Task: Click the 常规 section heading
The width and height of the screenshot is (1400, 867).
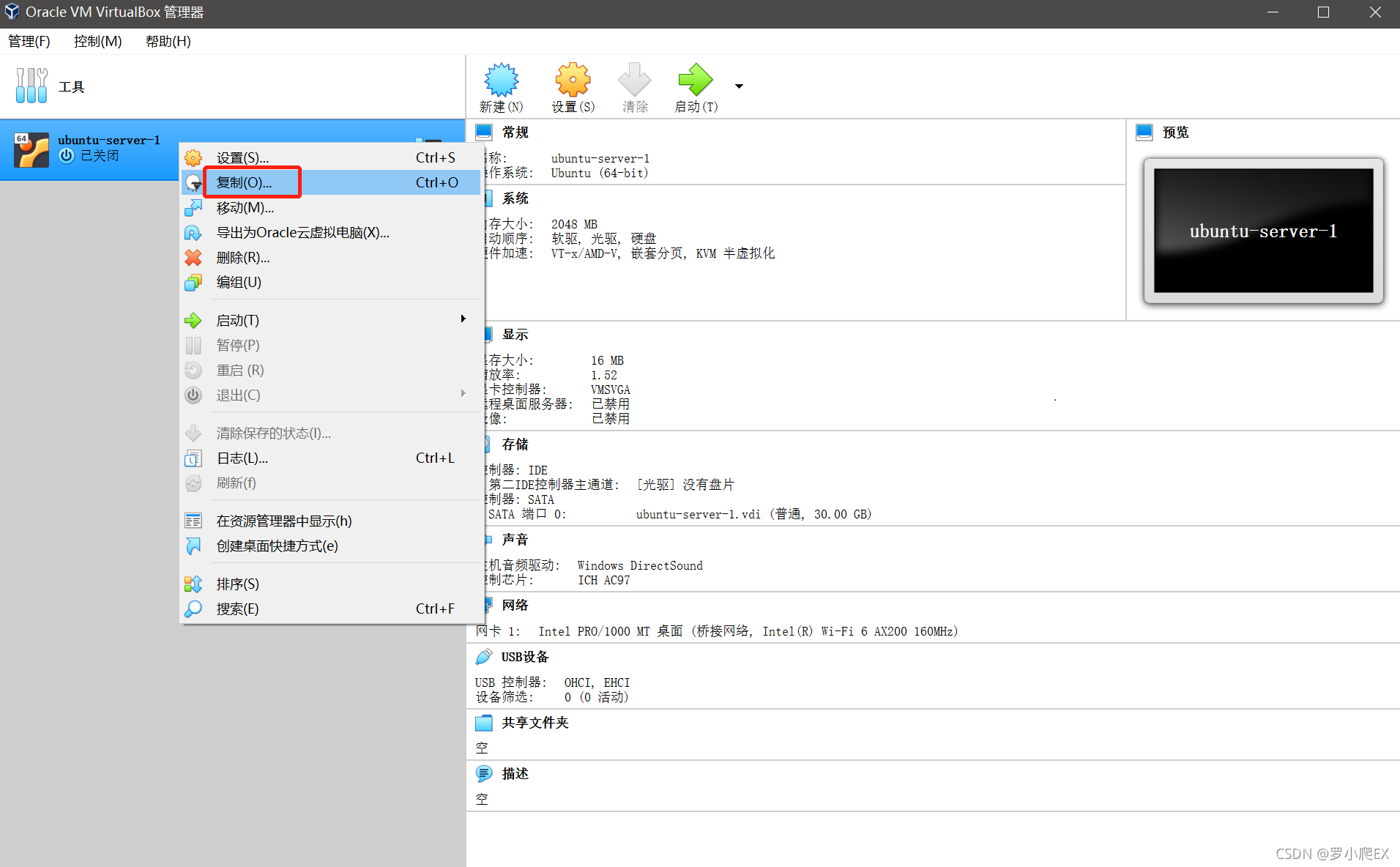Action: [x=515, y=133]
